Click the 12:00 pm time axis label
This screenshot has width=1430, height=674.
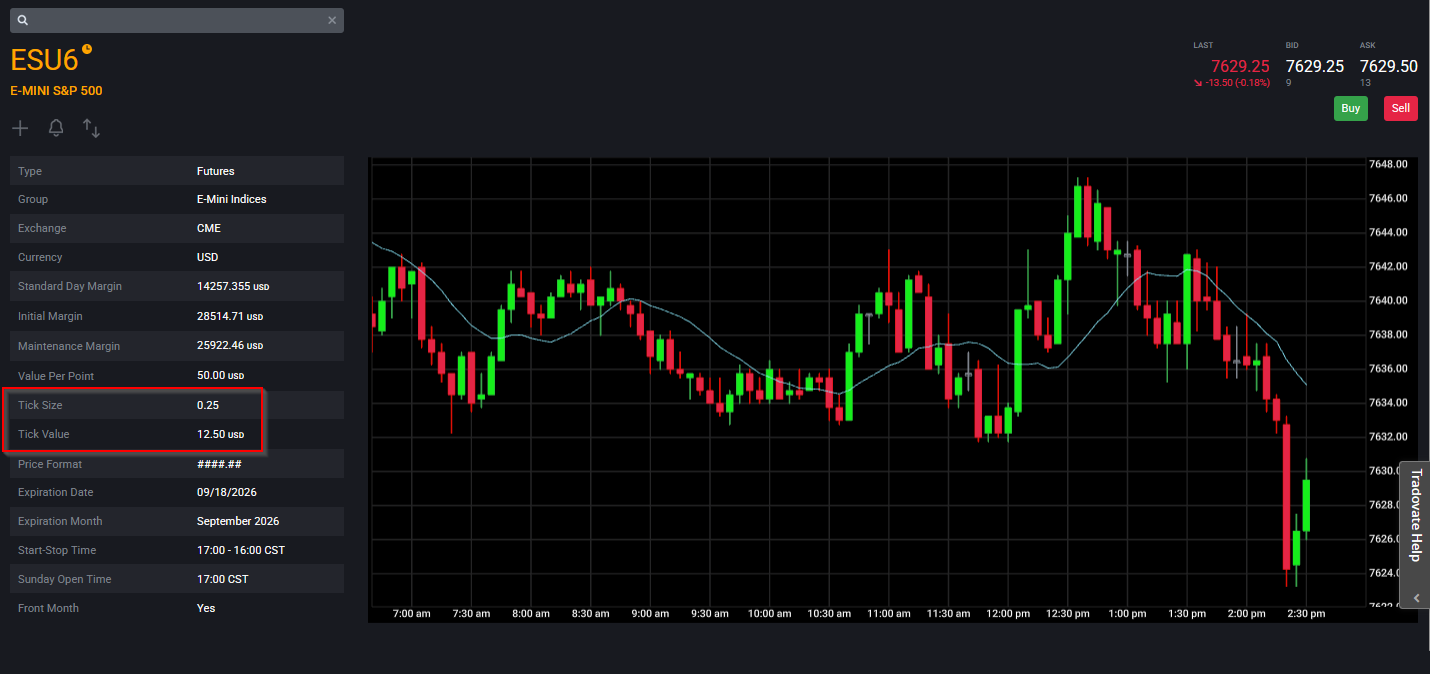tap(1007, 613)
